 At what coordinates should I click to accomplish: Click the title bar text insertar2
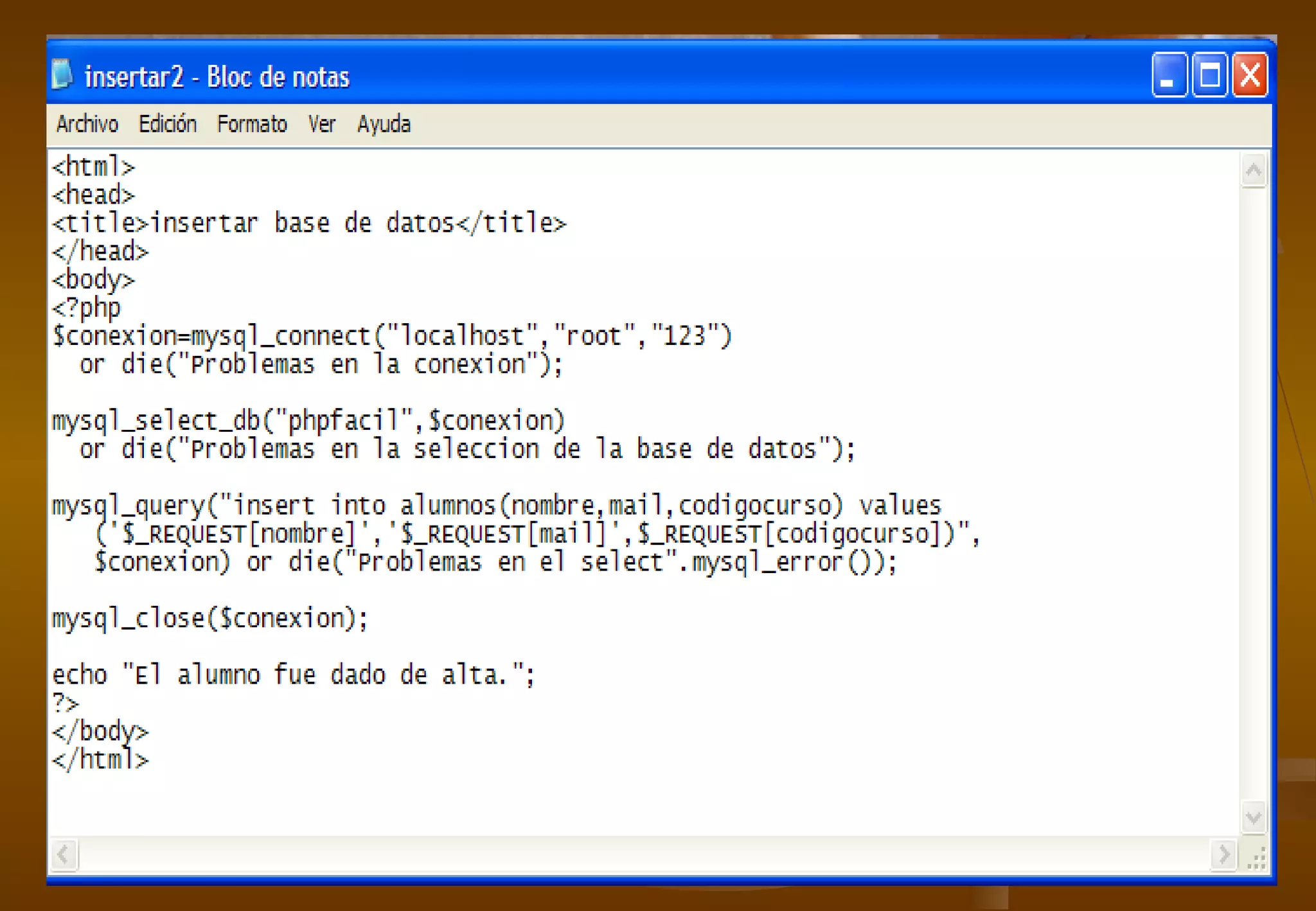pyautogui.click(x=134, y=77)
